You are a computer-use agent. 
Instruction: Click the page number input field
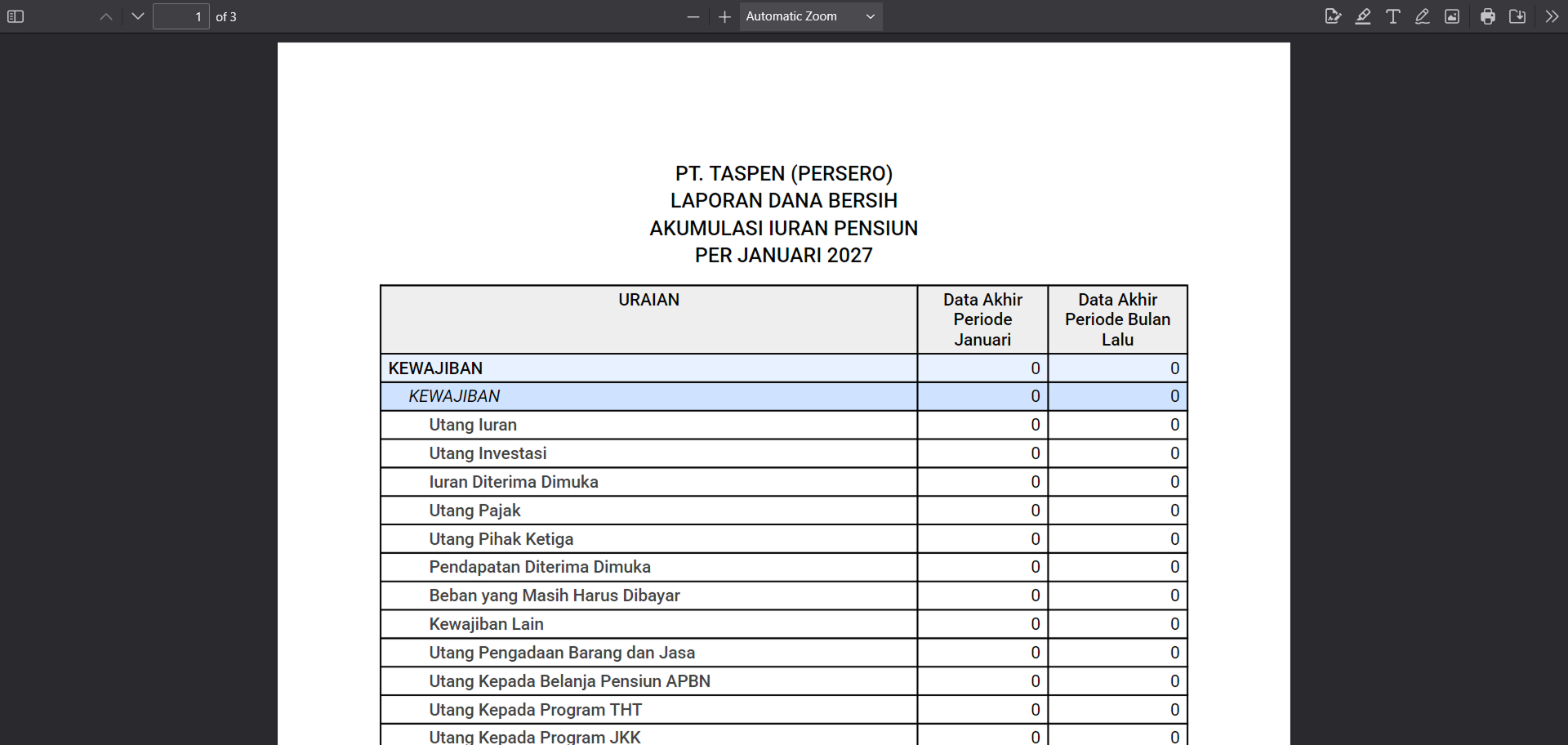181,16
